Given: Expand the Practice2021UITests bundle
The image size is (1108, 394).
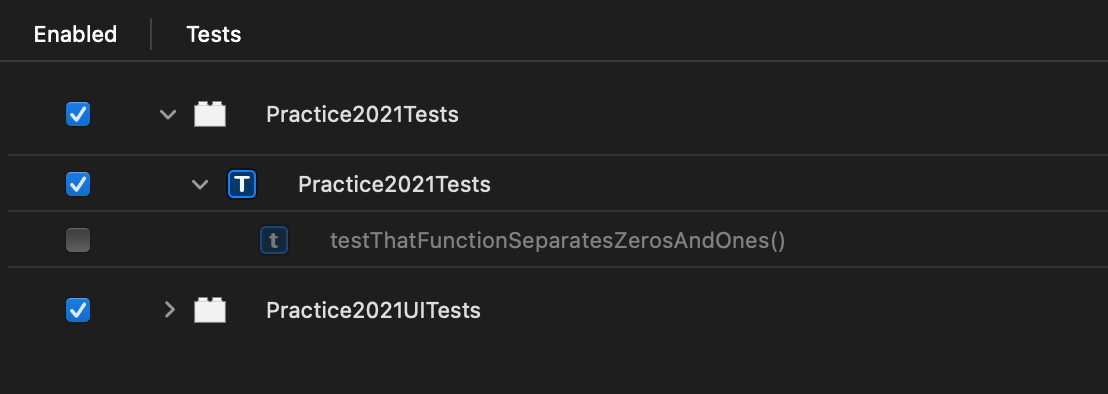Looking at the screenshot, I should [x=169, y=310].
